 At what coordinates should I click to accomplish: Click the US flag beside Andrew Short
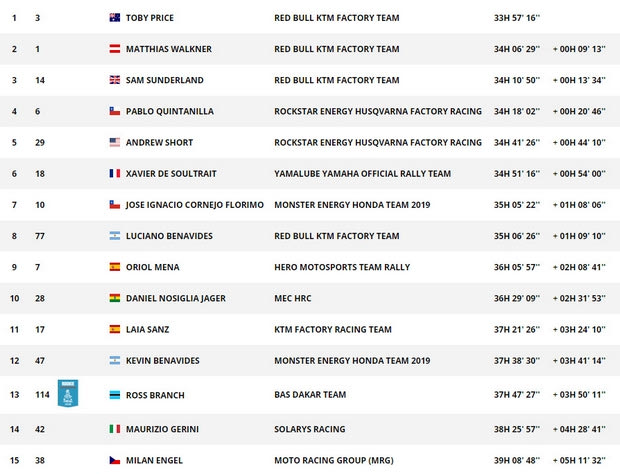pos(114,142)
